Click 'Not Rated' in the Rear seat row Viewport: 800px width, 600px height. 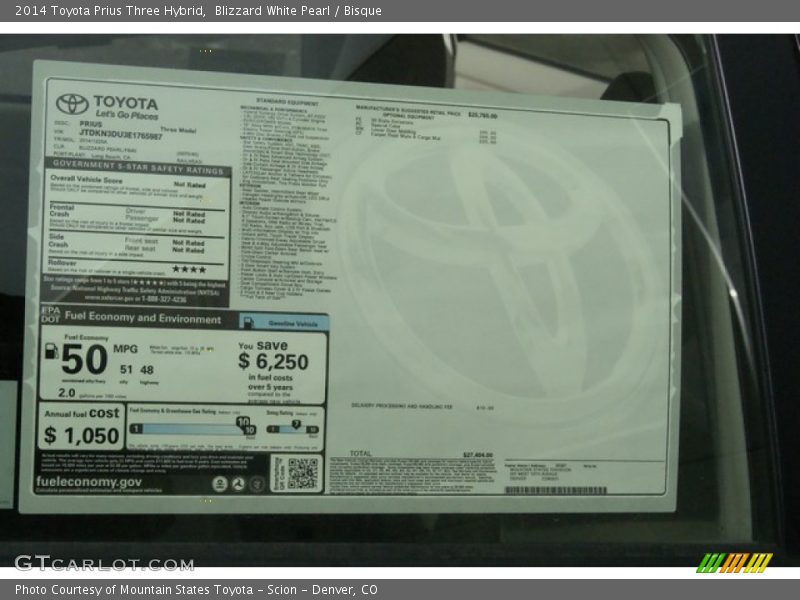point(188,250)
